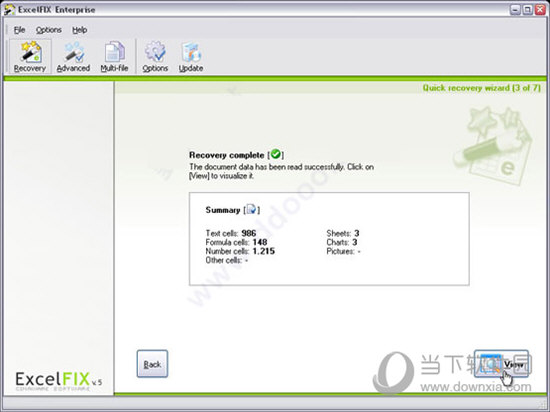Open the Options toolbar icon with gear
This screenshot has width=550, height=412.
(x=155, y=56)
